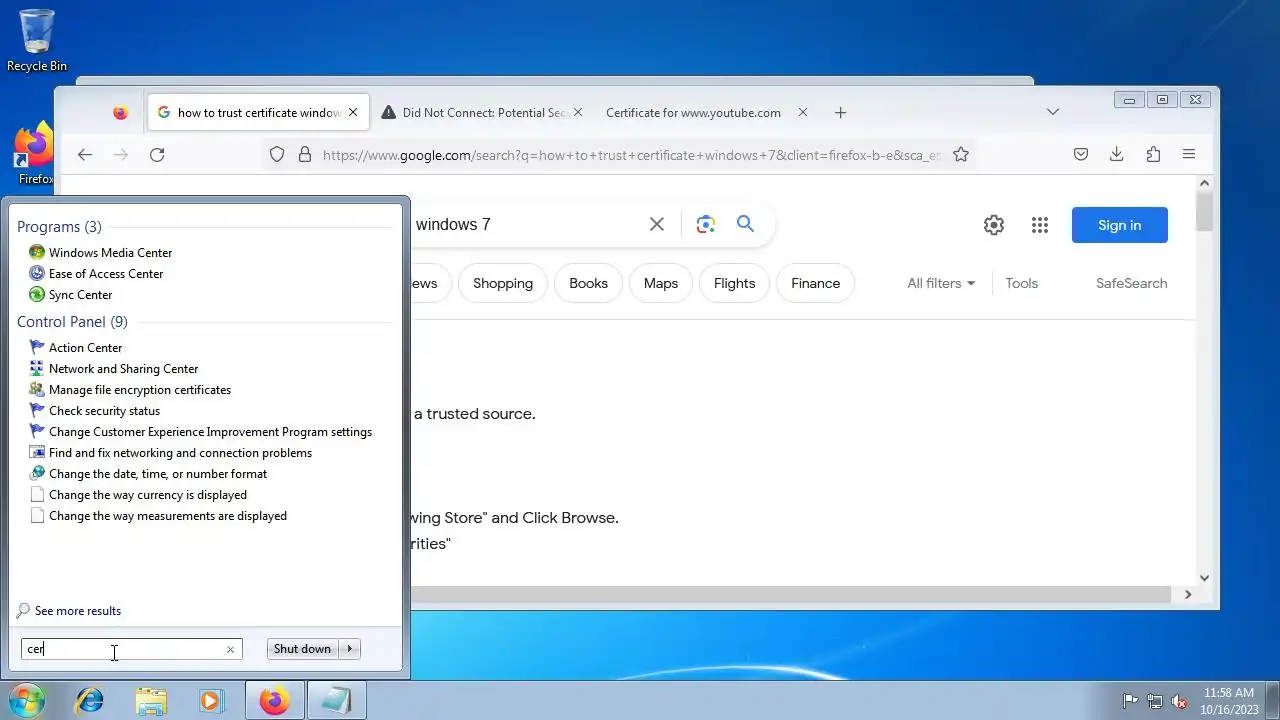
Task: Click the Google search magnifier button
Action: coord(745,224)
